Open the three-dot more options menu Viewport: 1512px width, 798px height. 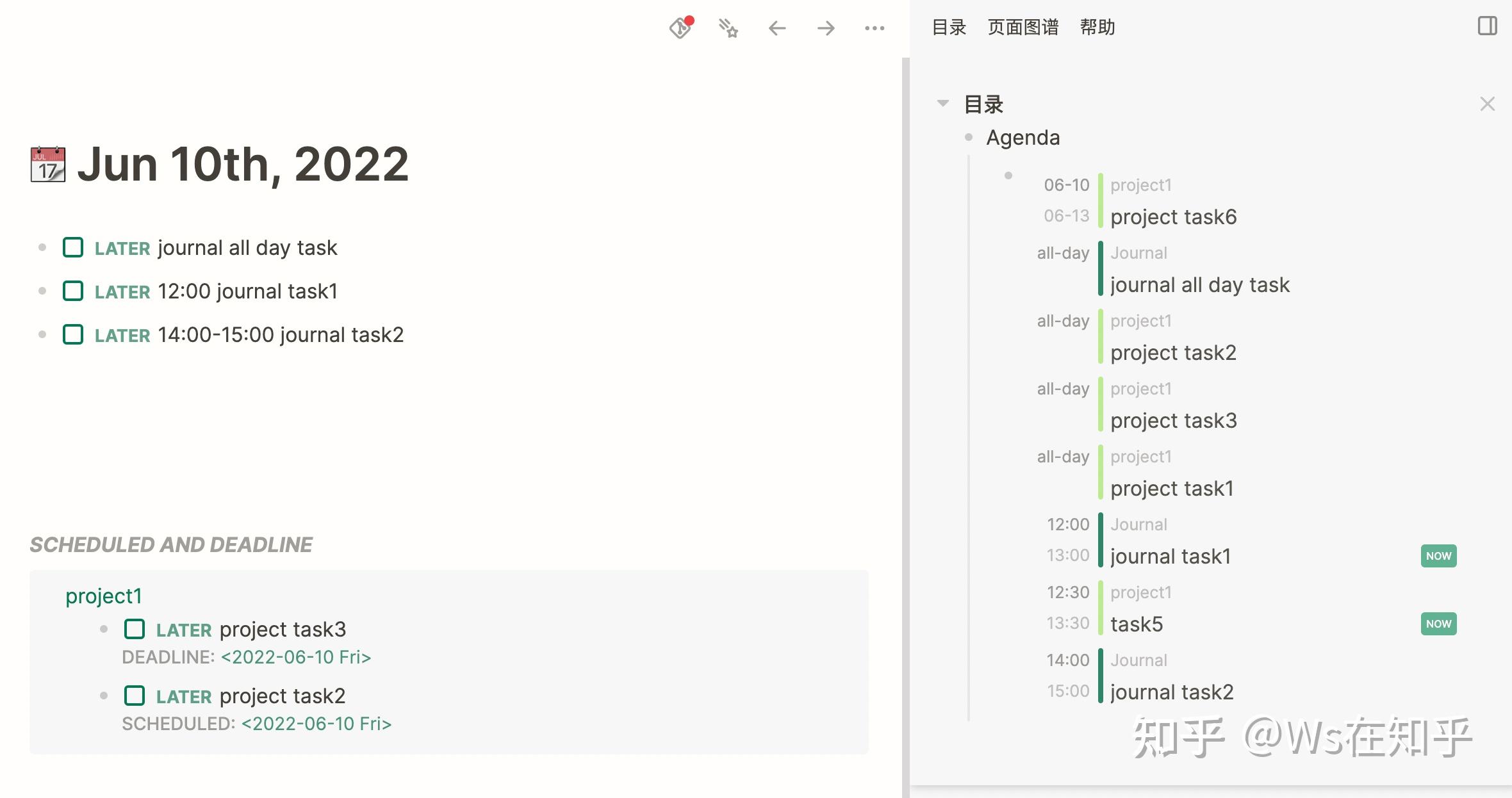click(x=875, y=28)
